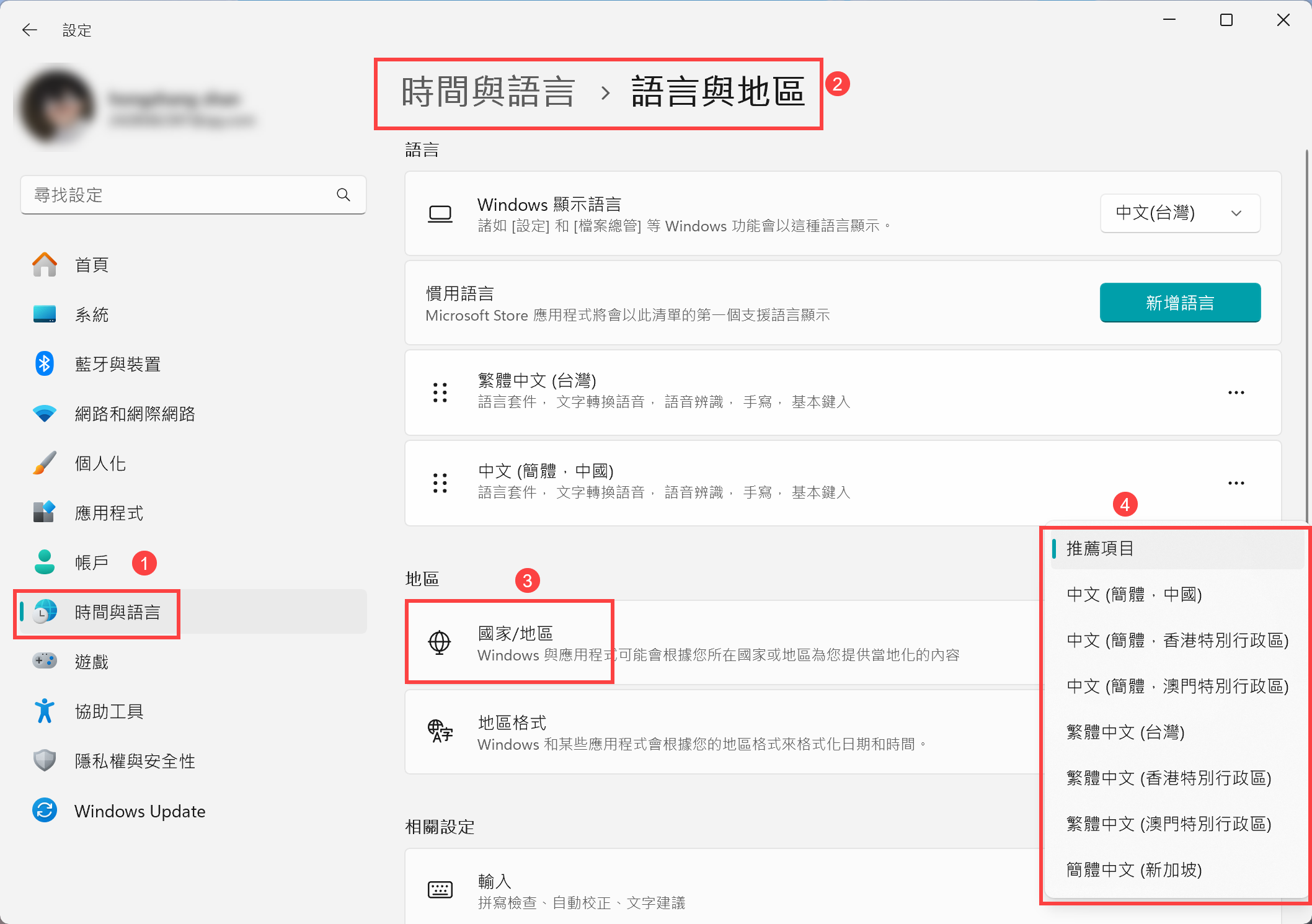Click the search magnifier icon
The width and height of the screenshot is (1312, 924).
pyautogui.click(x=343, y=195)
